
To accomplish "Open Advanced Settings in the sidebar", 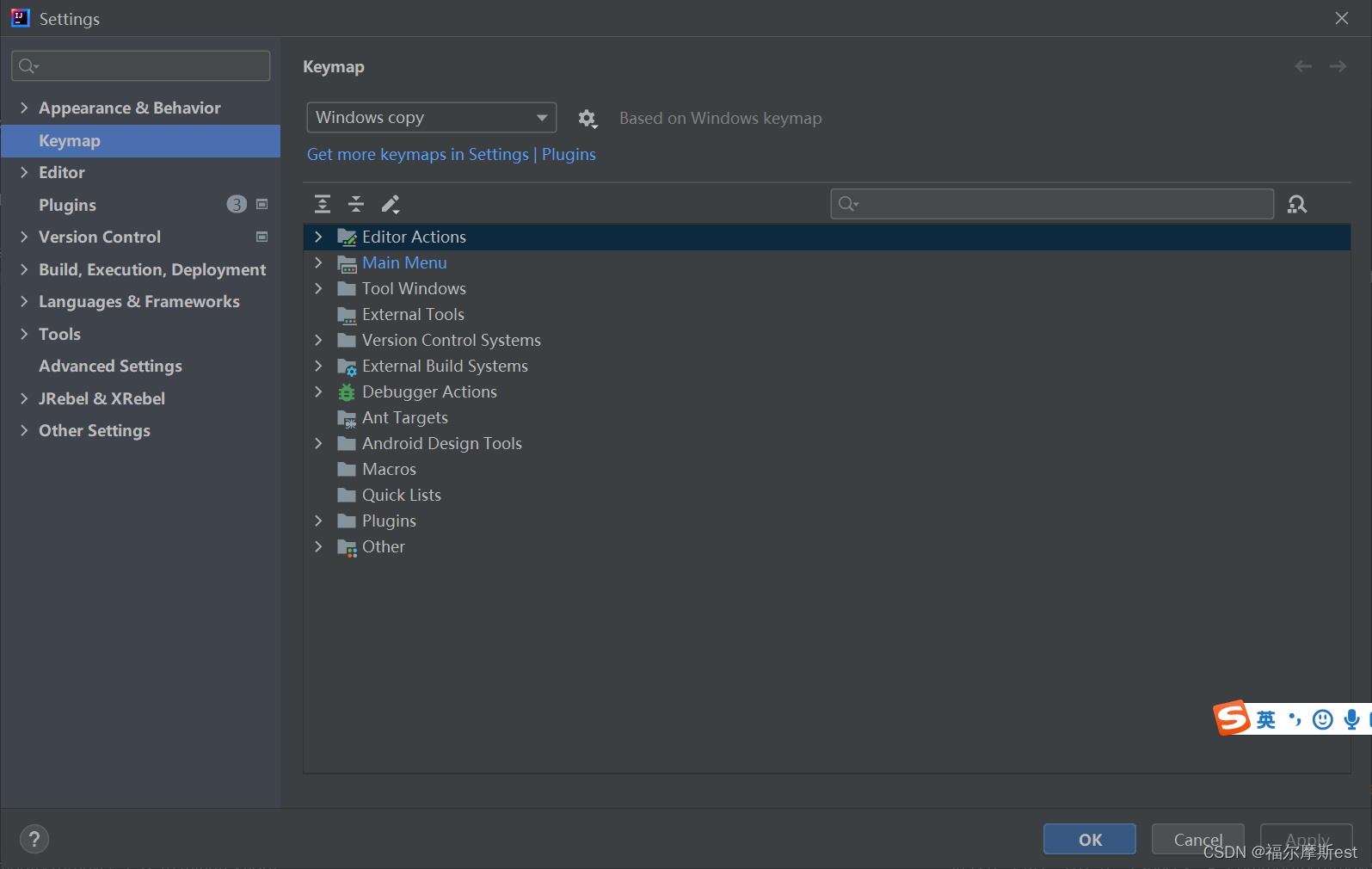I will pyautogui.click(x=140, y=366).
